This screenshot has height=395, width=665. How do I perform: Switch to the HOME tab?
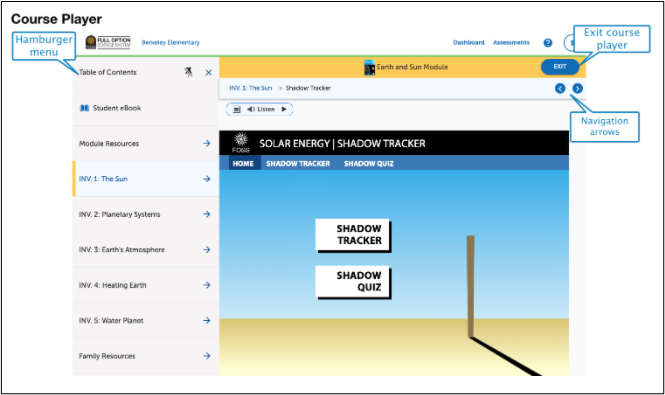pyautogui.click(x=243, y=164)
